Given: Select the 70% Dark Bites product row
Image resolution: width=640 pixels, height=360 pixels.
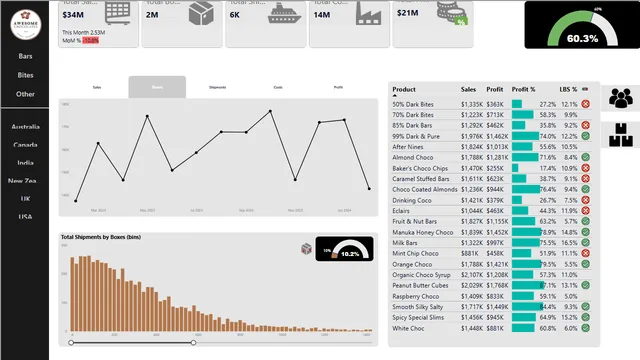Looking at the screenshot, I should [491, 115].
